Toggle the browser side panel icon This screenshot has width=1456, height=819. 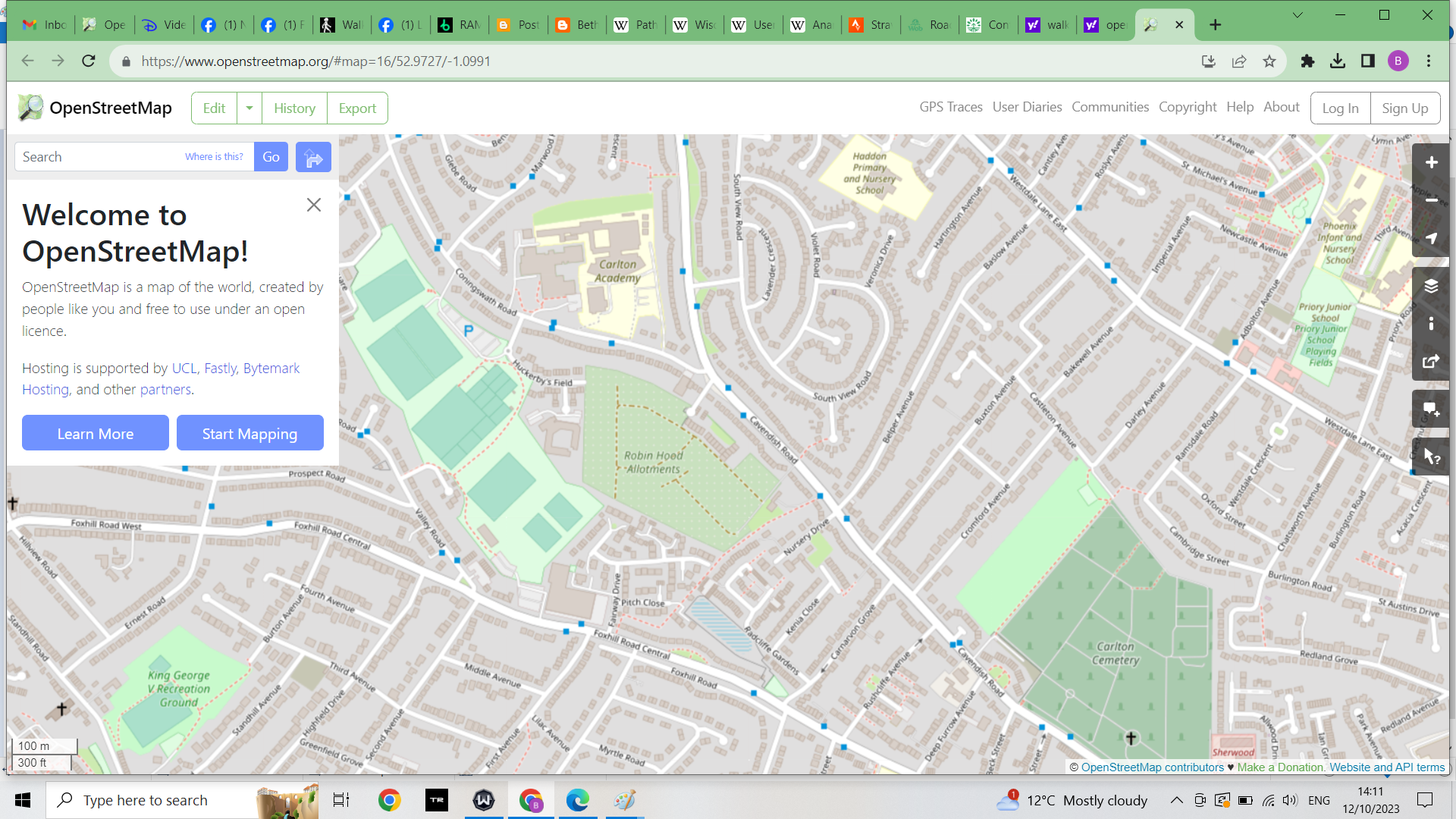pyautogui.click(x=1367, y=61)
